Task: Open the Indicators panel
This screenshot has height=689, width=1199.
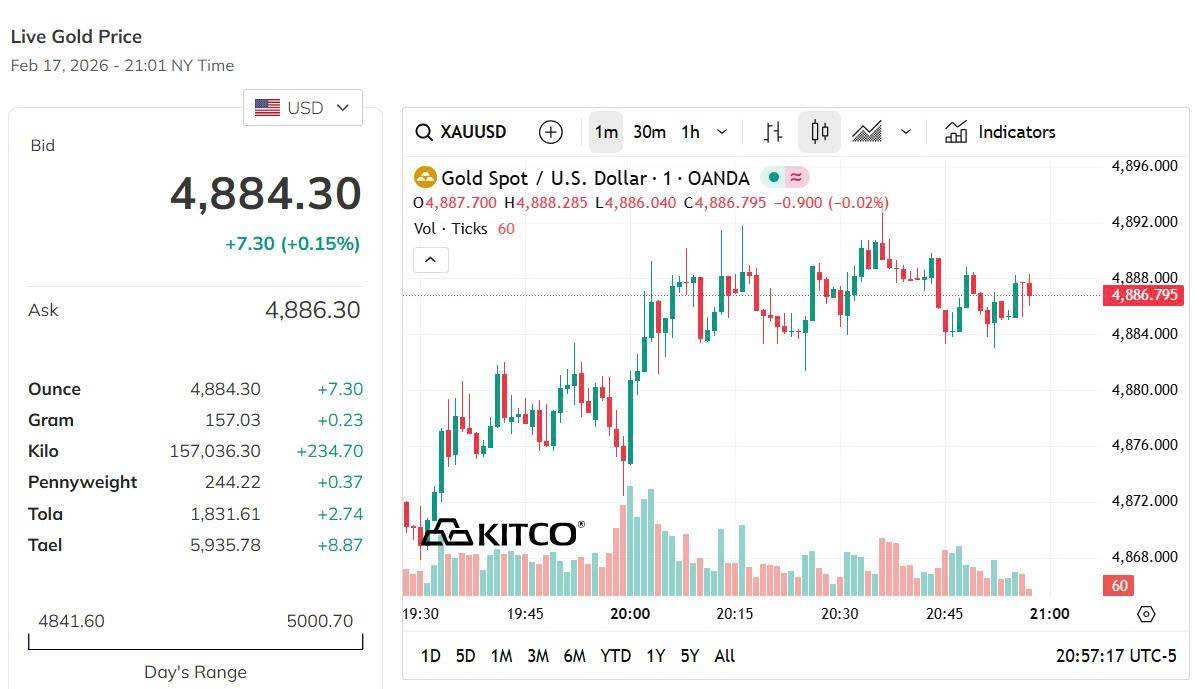Action: 1000,132
